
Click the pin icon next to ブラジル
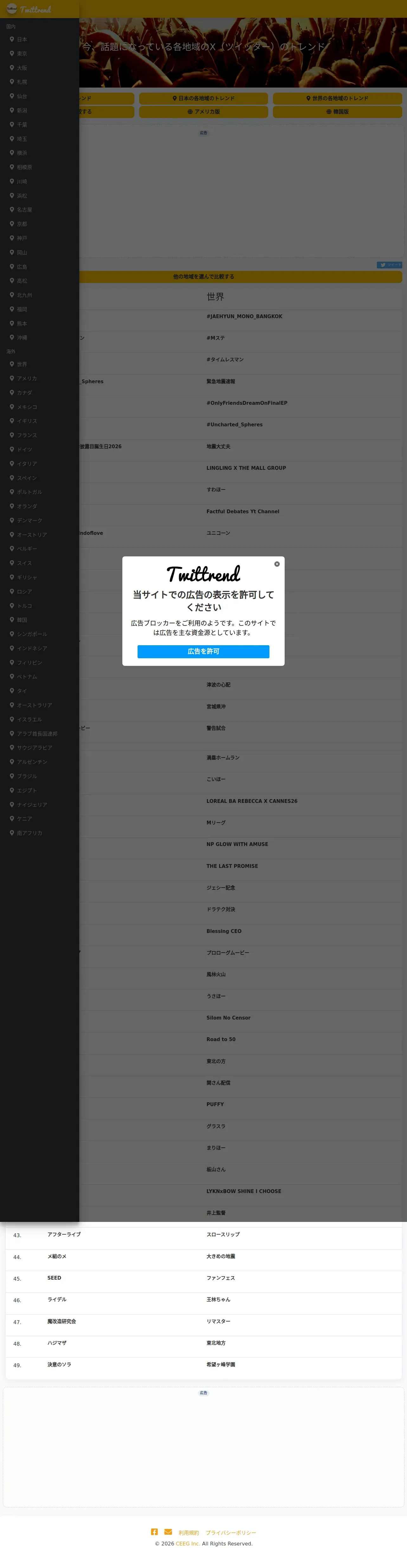[x=11, y=776]
